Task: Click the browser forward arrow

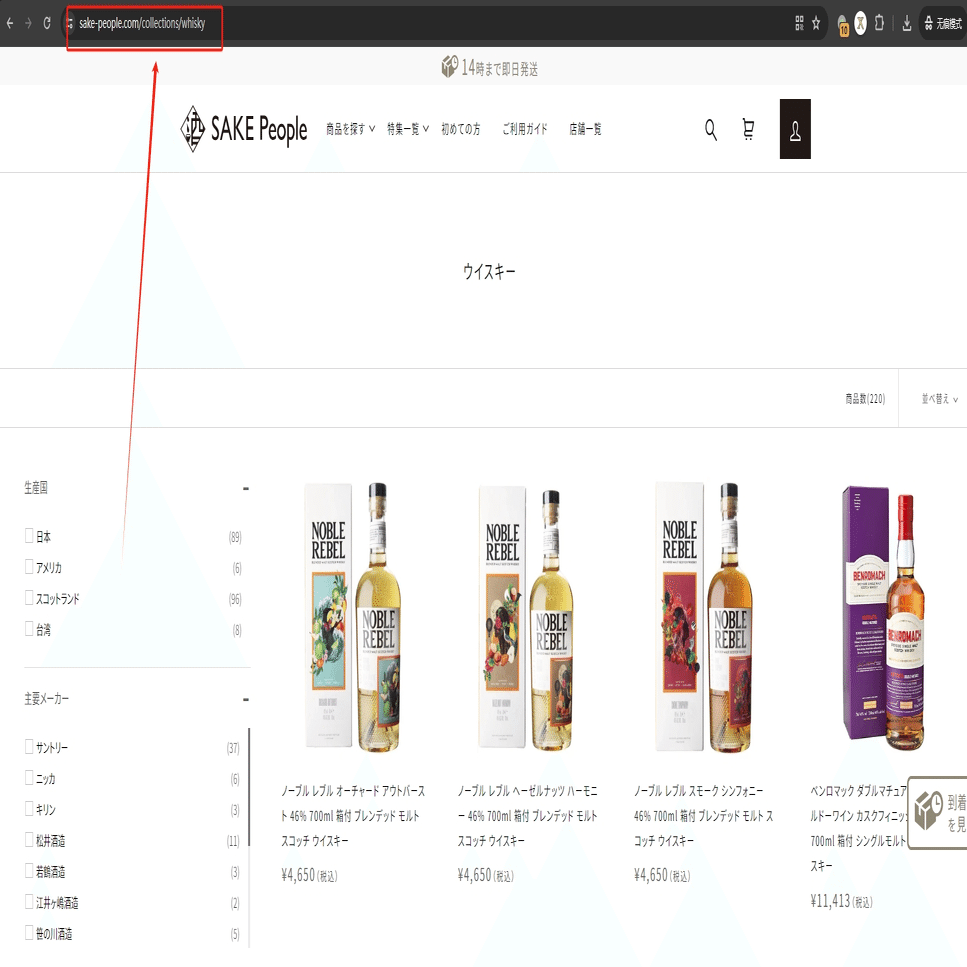Action: pos(28,23)
